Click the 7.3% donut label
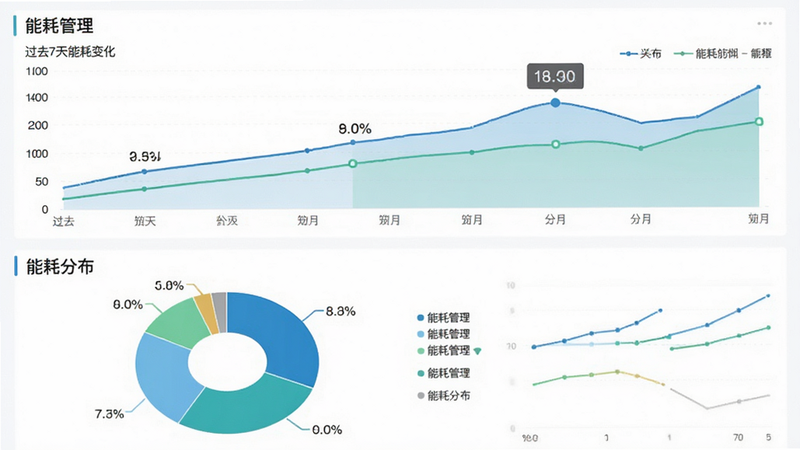 (109, 414)
